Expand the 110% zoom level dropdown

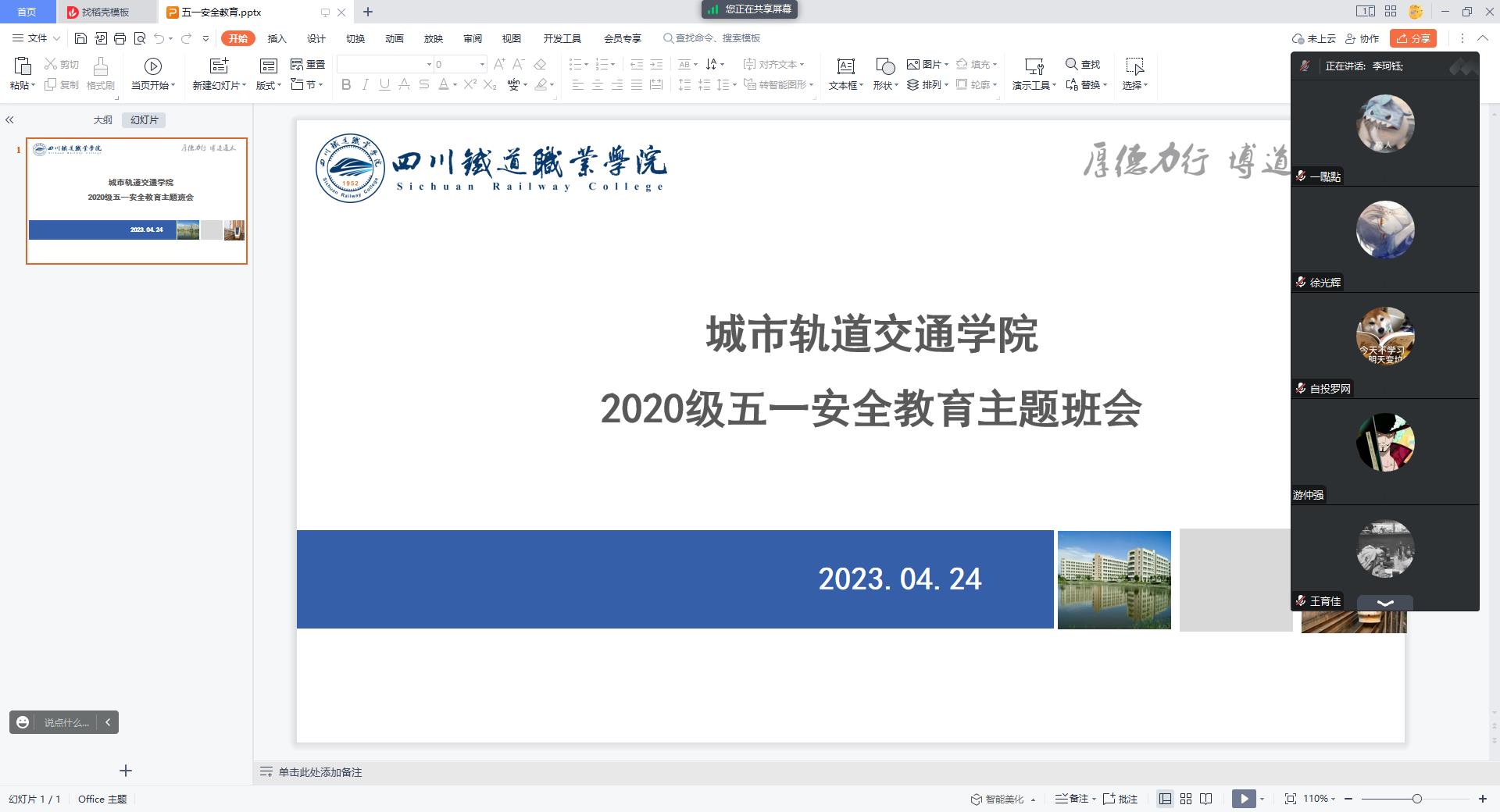coord(1333,799)
